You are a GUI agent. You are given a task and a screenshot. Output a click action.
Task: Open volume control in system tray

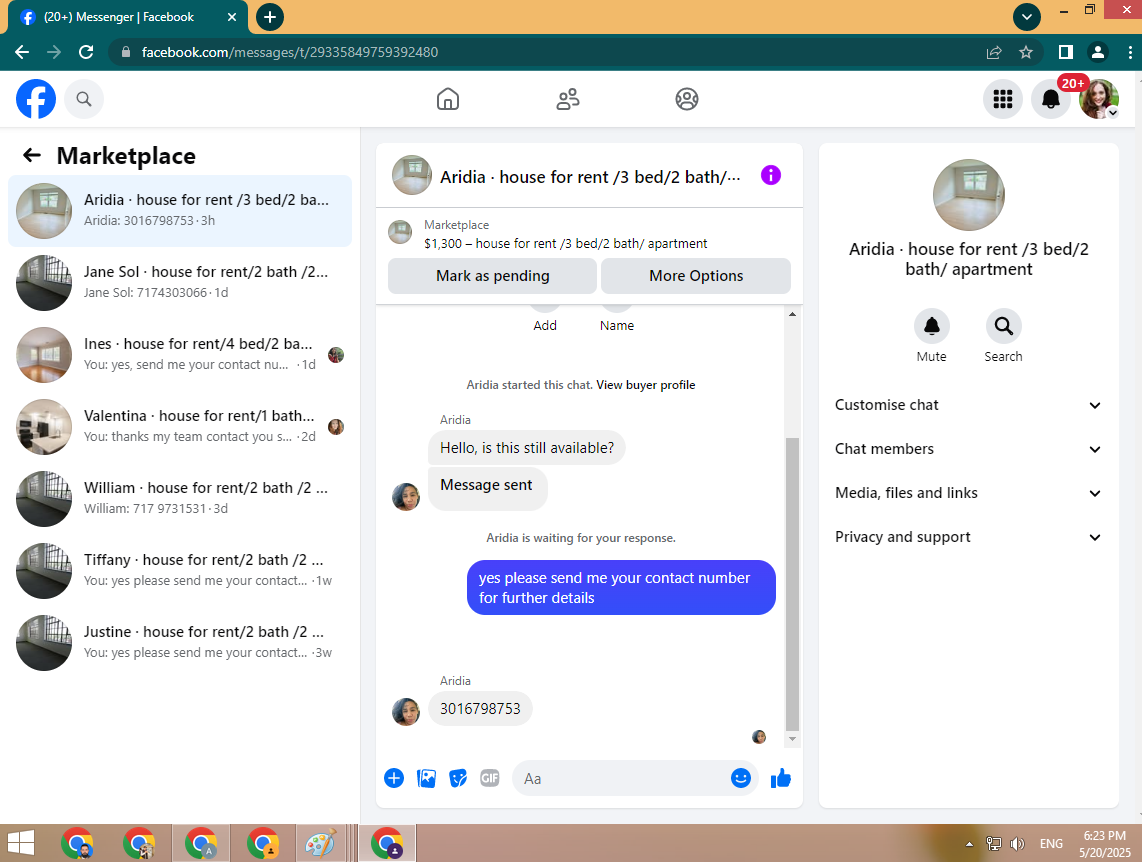coord(1017,844)
